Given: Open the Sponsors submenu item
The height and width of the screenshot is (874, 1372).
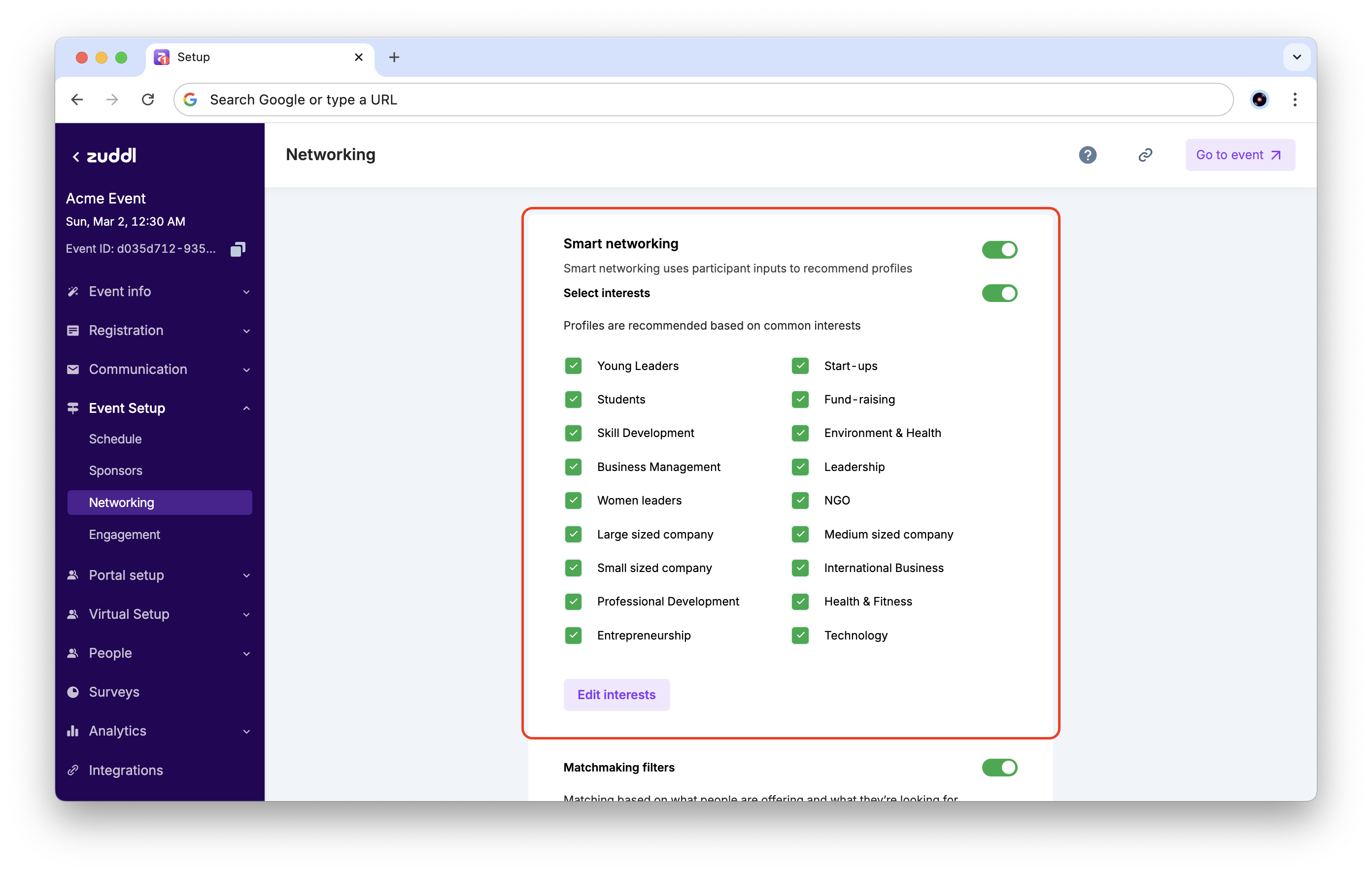Looking at the screenshot, I should 116,471.
